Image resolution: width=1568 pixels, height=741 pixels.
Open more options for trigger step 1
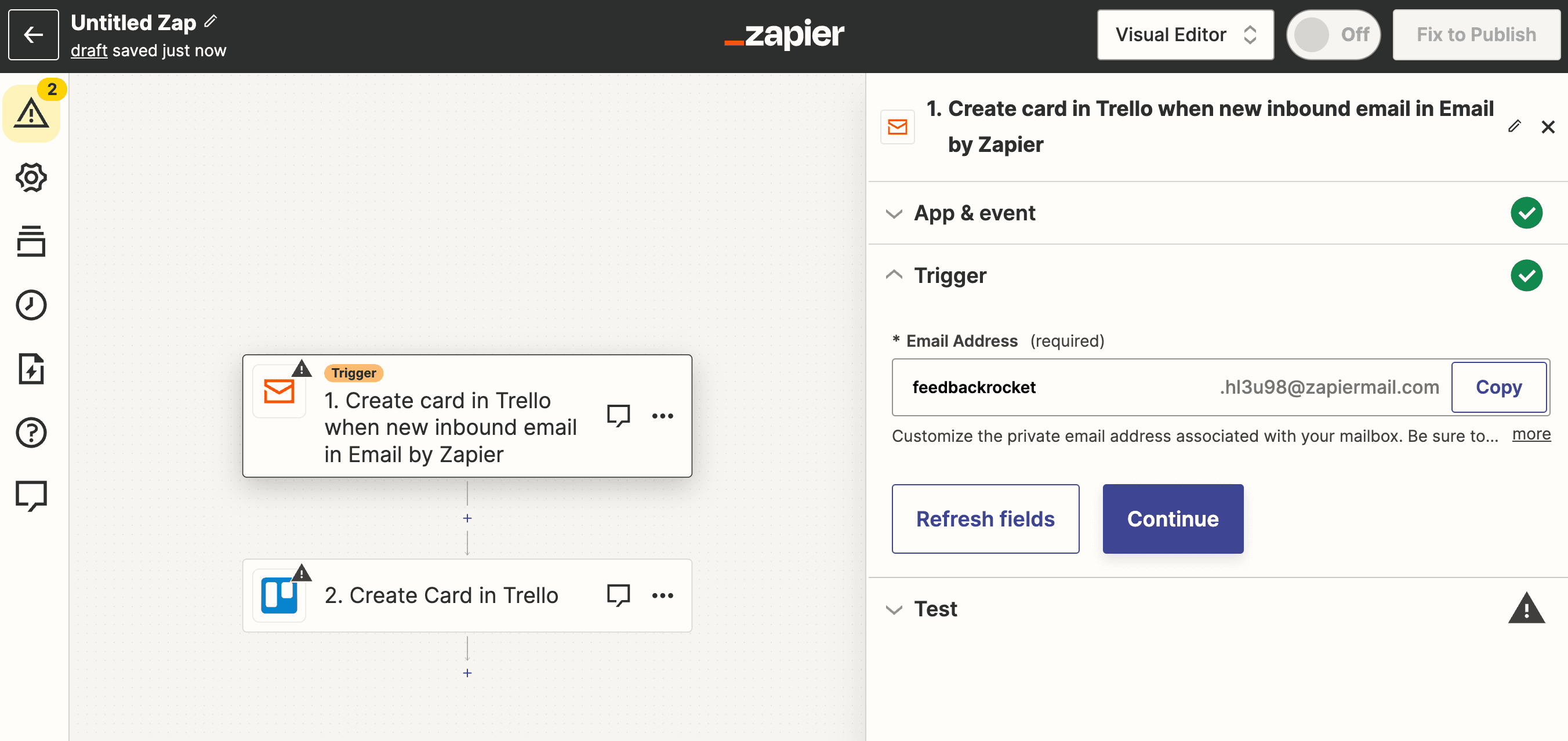[x=662, y=416]
